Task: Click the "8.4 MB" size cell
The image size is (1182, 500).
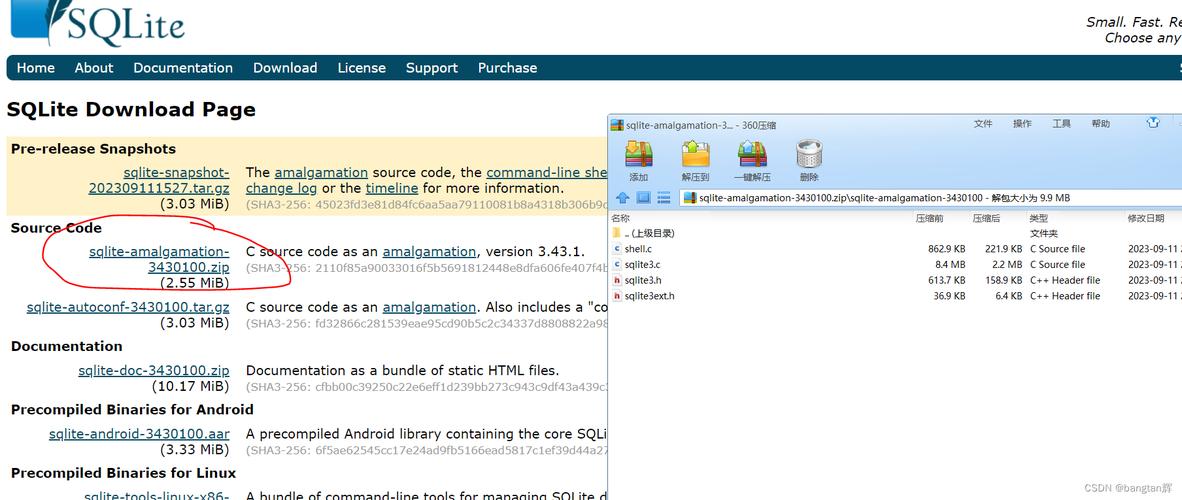Action: (x=950, y=265)
